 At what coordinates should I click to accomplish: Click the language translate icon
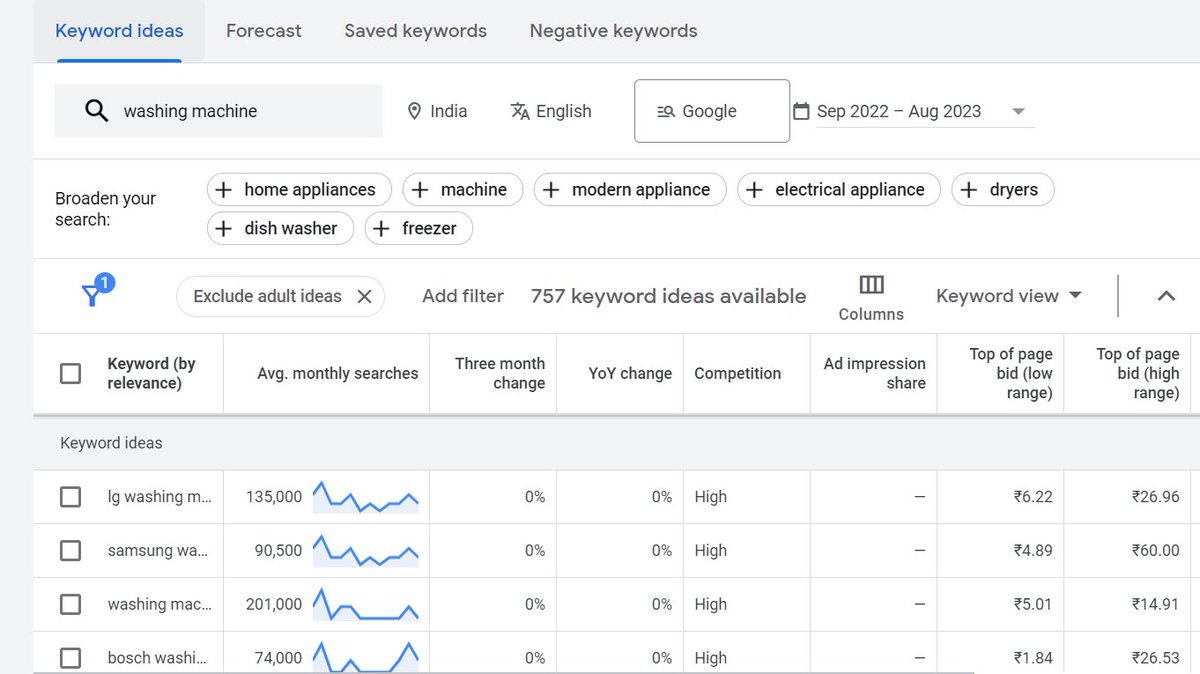pyautogui.click(x=520, y=112)
